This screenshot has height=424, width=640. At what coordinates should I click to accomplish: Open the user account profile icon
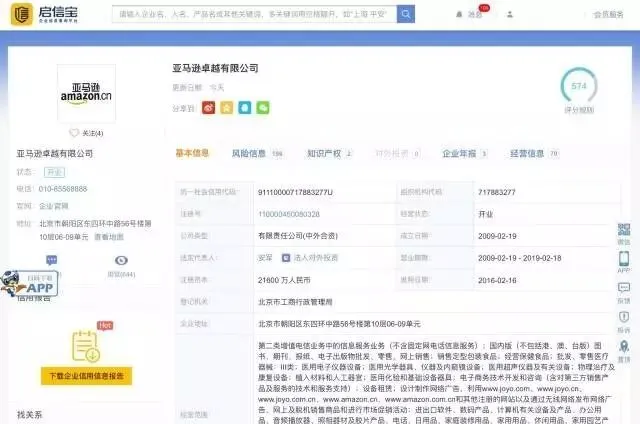click(x=510, y=14)
